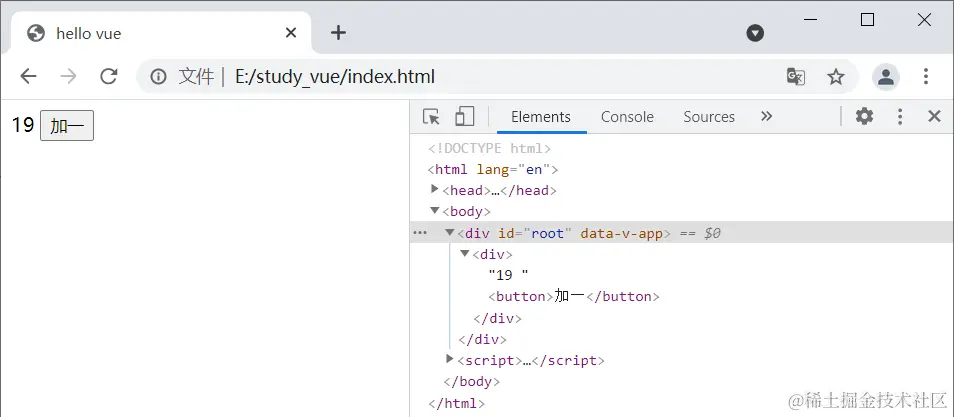Screen dimensions: 954x417
Task: Open the ellipsis actions for selected node
Action: (x=420, y=233)
